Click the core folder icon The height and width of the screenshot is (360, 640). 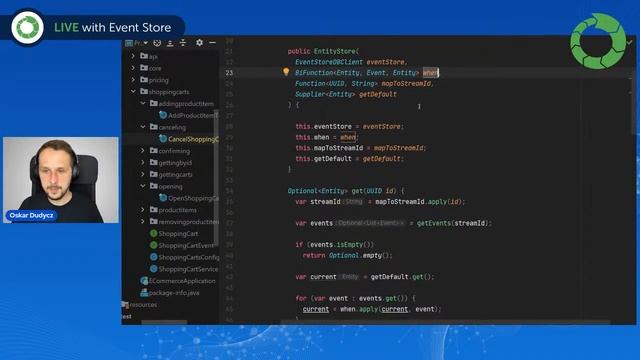(x=144, y=68)
